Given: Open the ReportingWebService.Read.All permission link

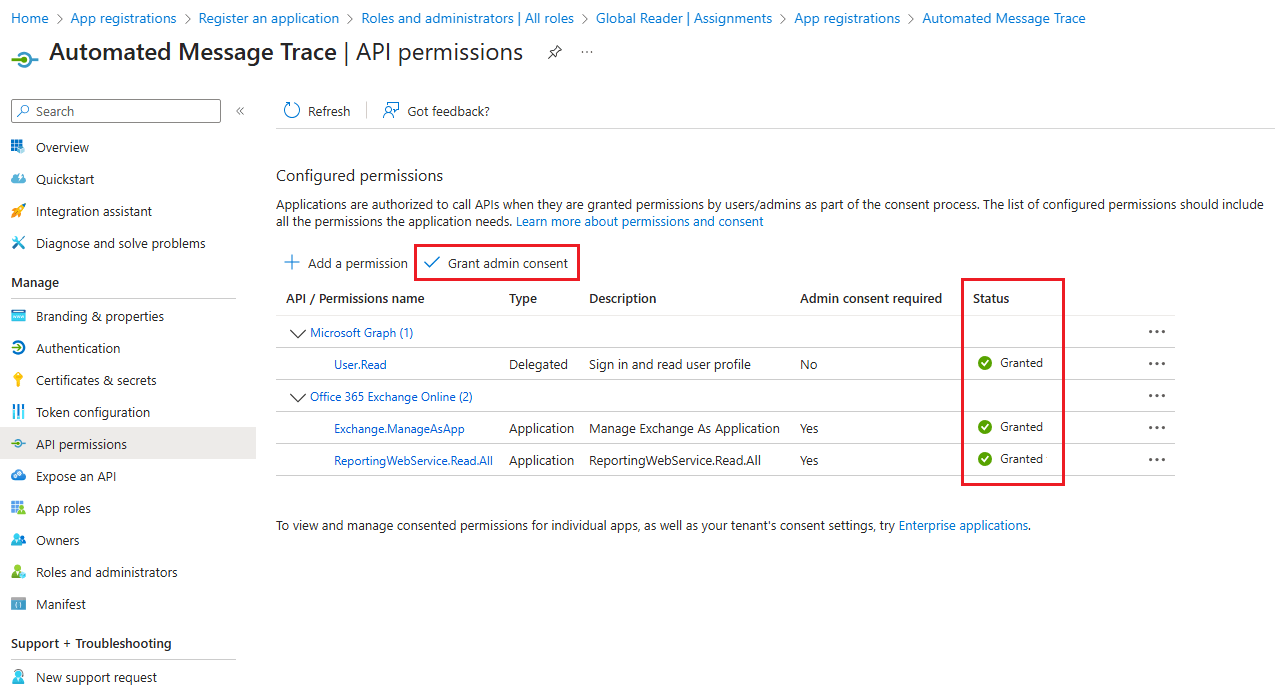Looking at the screenshot, I should tap(413, 460).
